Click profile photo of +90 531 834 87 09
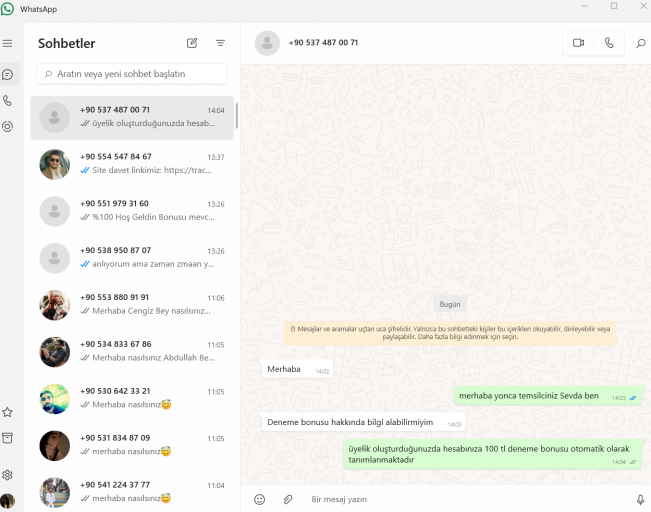651x512 pixels. (x=54, y=446)
